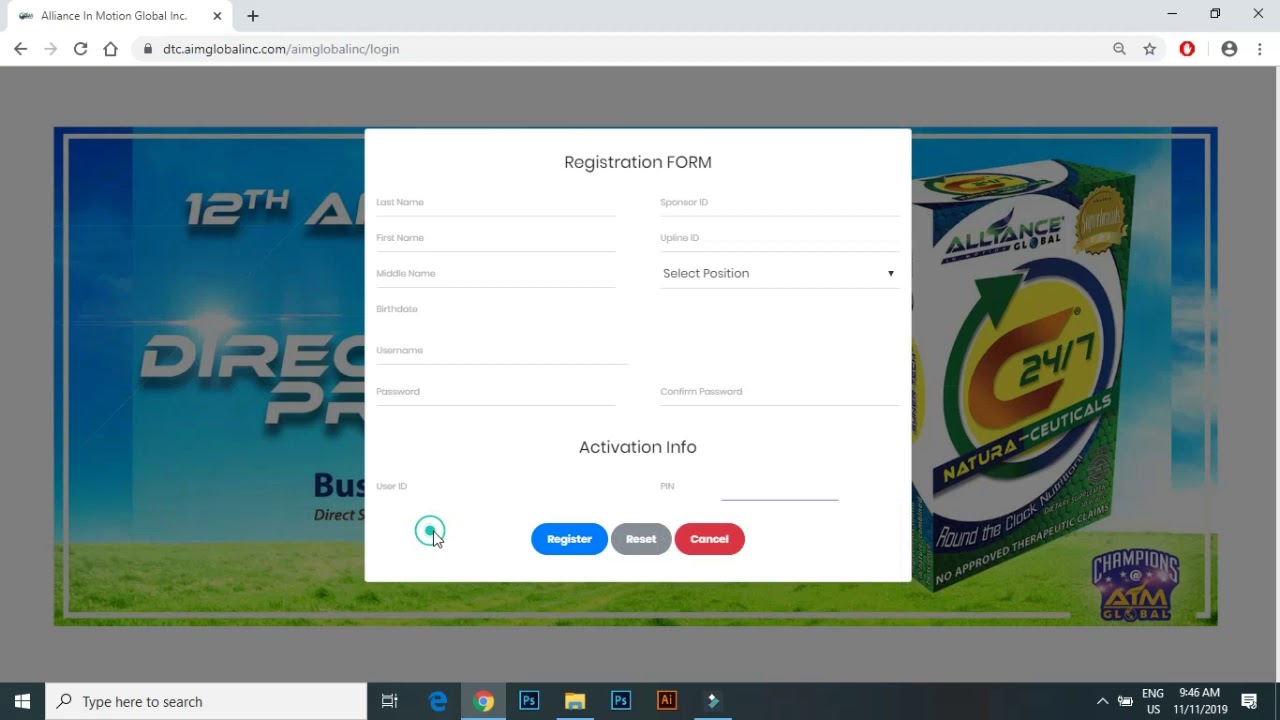Open the first Photoshop taskbar icon
1280x720 pixels.
(x=529, y=701)
